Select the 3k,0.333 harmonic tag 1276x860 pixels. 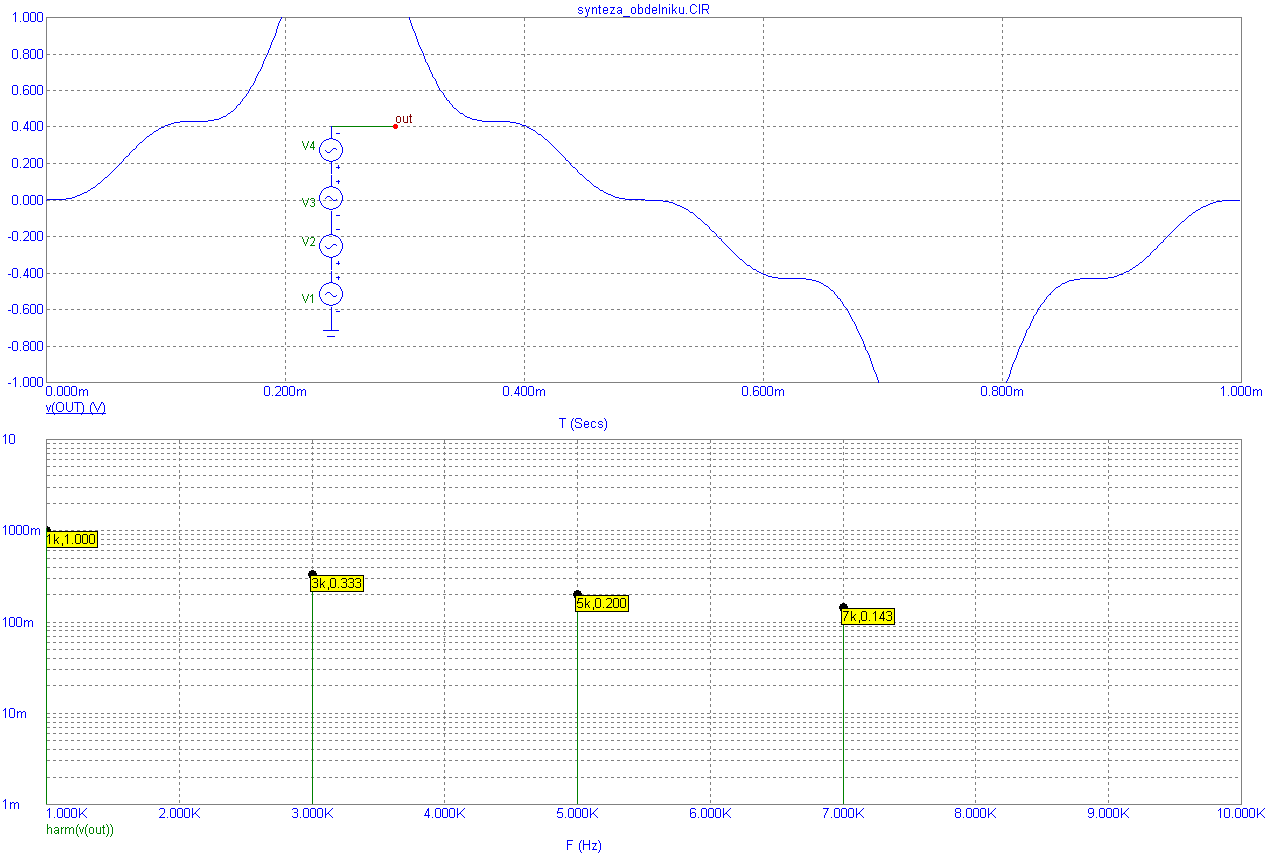coord(337,583)
